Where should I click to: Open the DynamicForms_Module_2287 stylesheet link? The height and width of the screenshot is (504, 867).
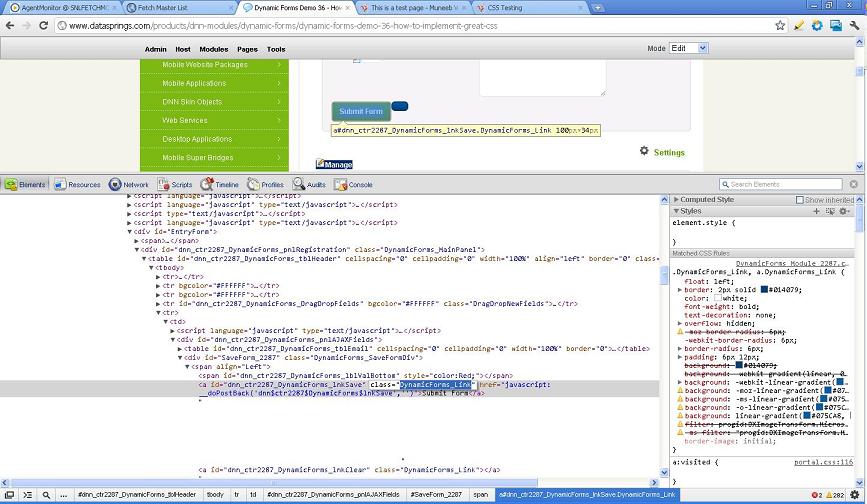pyautogui.click(x=792, y=264)
